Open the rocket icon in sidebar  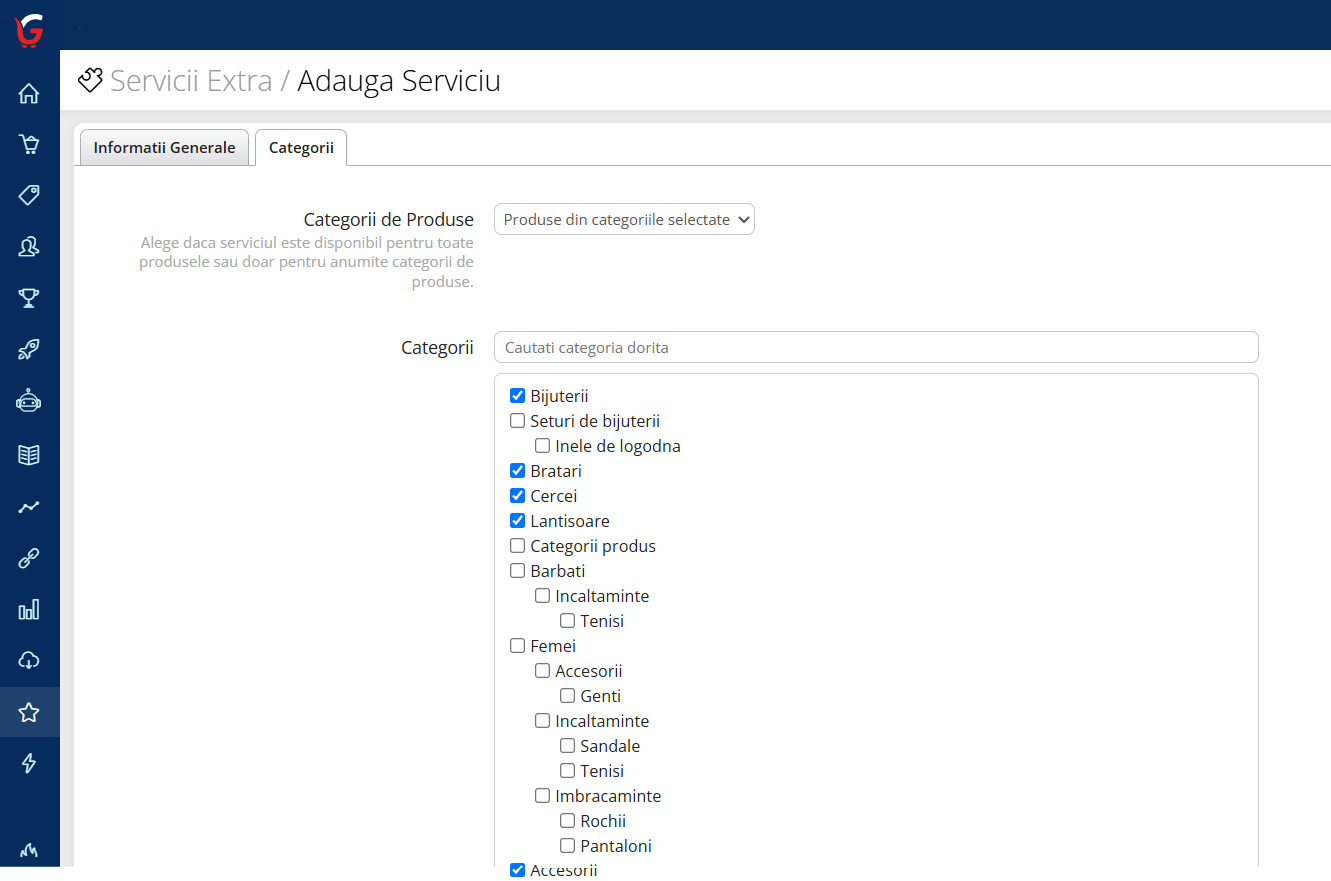pos(29,349)
